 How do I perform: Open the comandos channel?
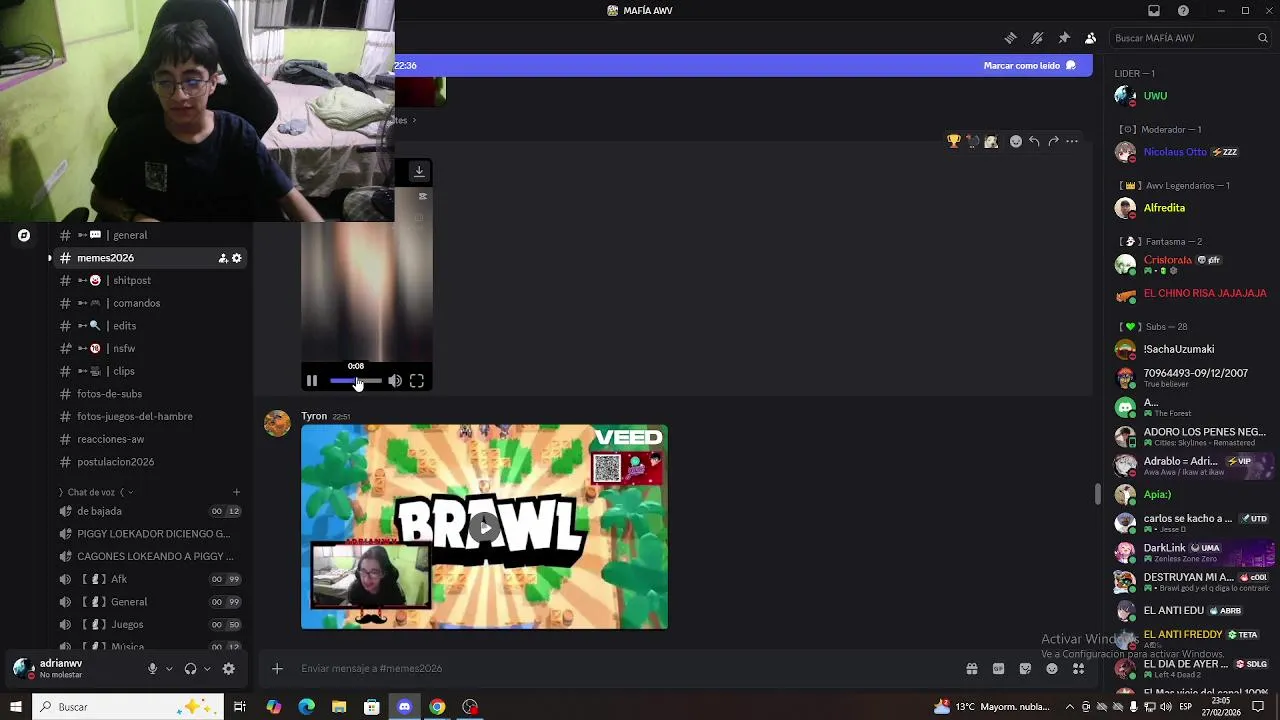pos(150,303)
